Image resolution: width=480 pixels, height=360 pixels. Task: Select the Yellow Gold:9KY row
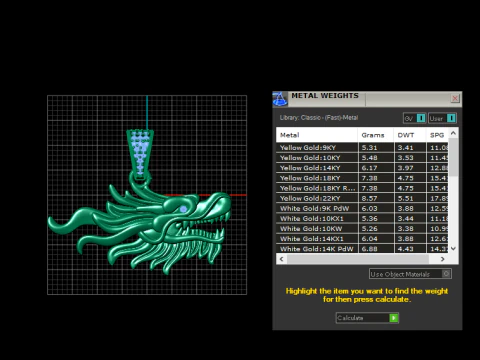click(x=362, y=148)
